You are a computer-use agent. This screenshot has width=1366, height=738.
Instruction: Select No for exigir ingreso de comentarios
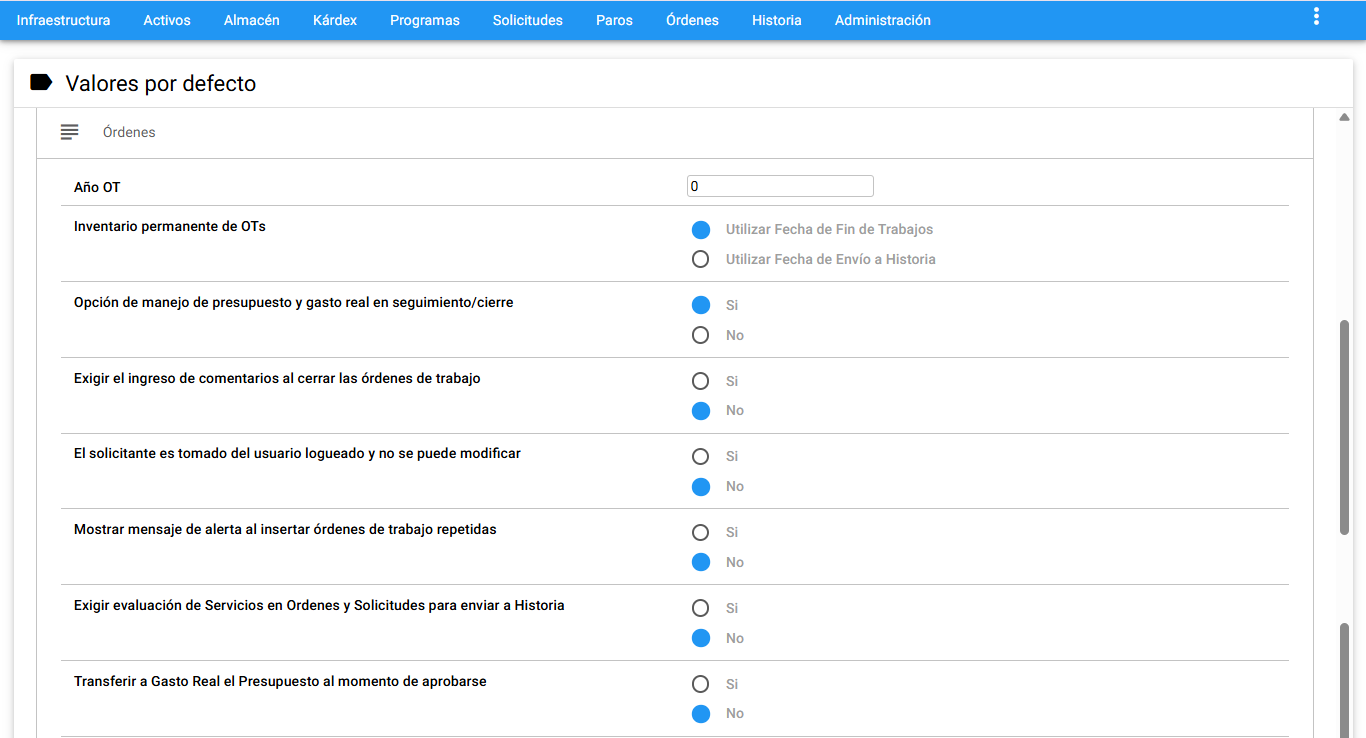coord(701,411)
